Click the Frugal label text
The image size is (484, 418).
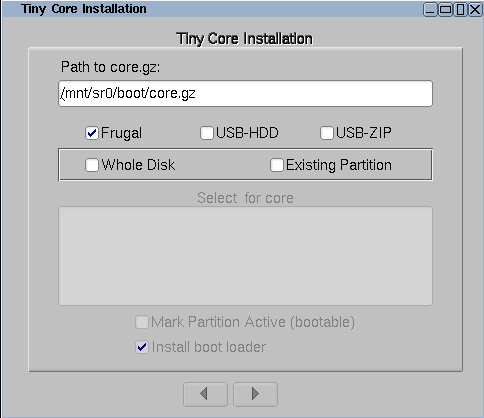point(121,133)
